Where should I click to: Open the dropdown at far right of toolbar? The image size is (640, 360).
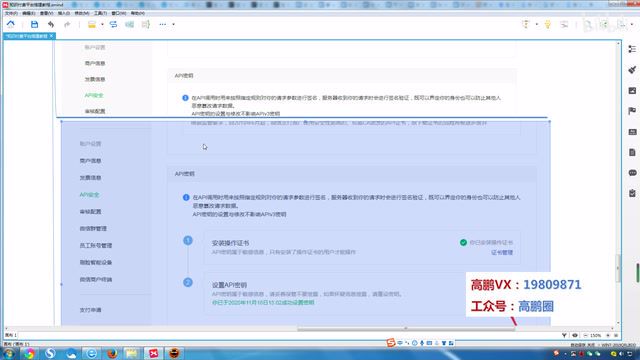coord(632,24)
